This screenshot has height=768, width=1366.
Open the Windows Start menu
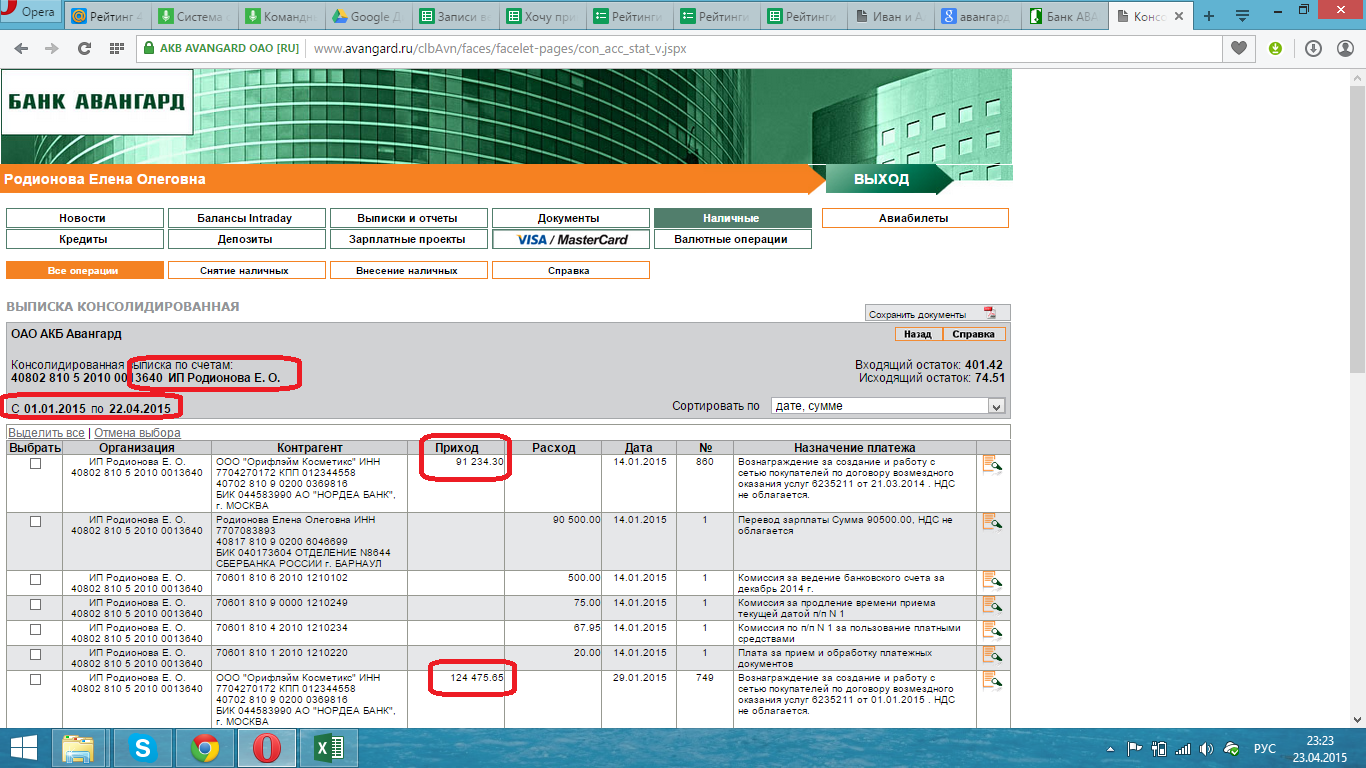pyautogui.click(x=24, y=747)
